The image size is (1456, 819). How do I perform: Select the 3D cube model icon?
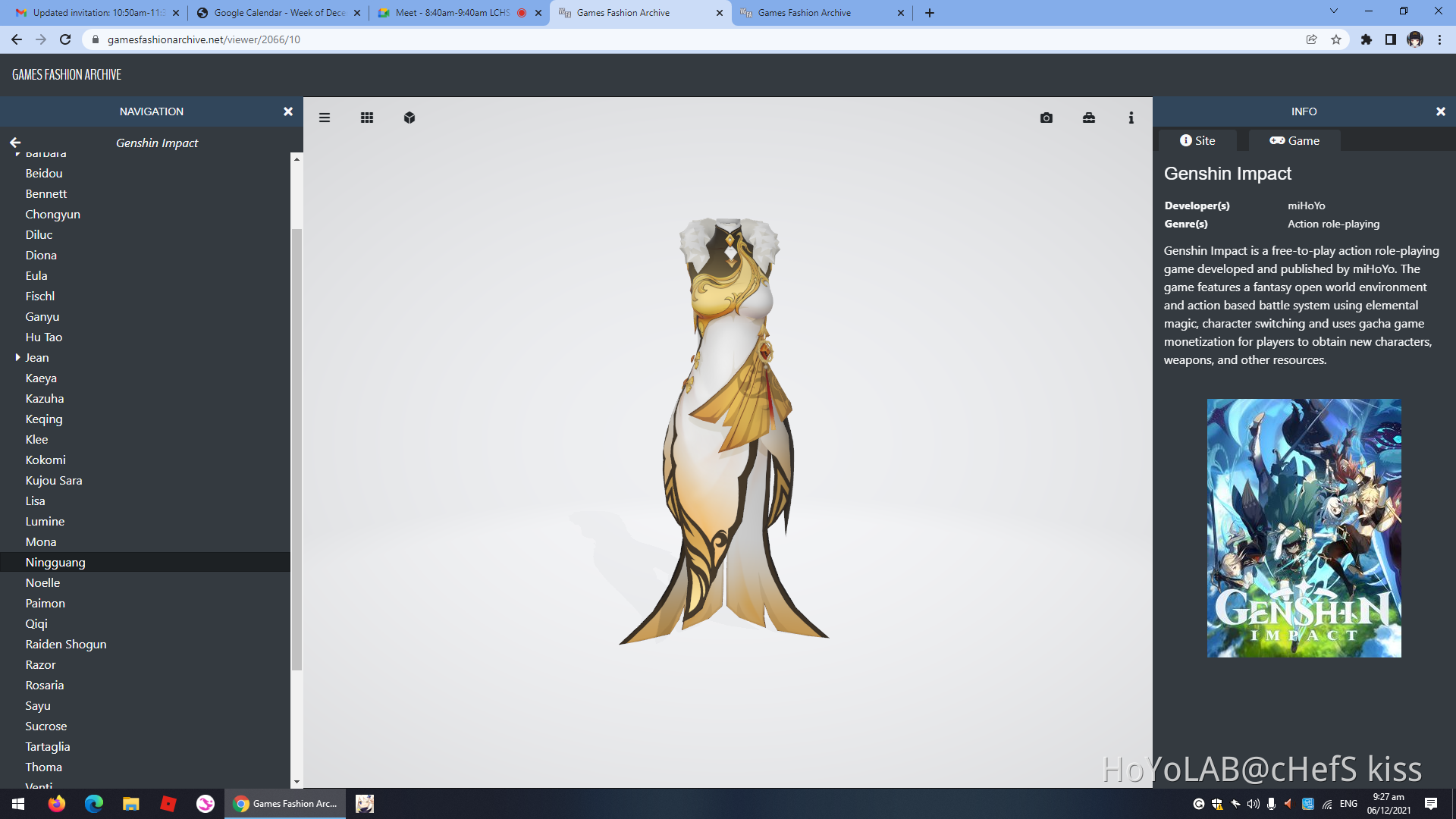pos(409,118)
